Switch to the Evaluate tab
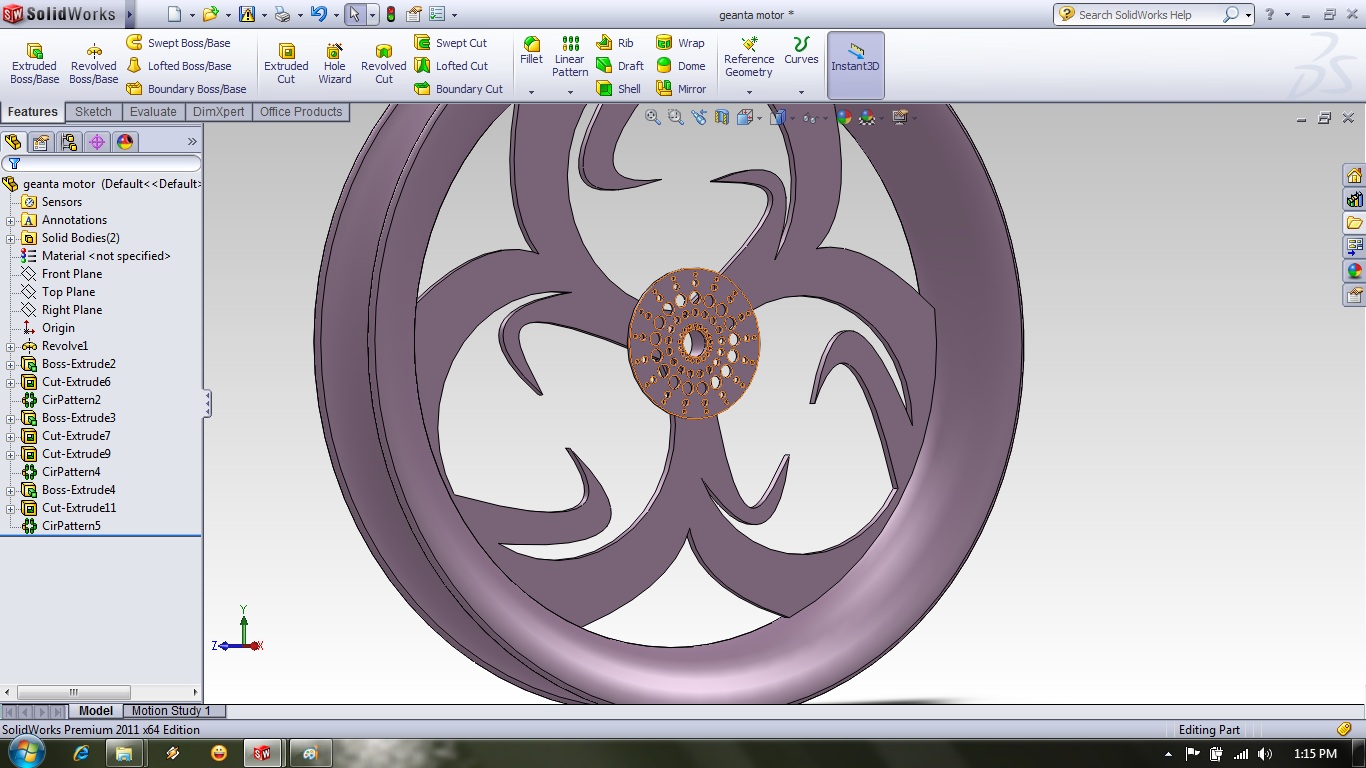The height and width of the screenshot is (768, 1366). [x=153, y=112]
